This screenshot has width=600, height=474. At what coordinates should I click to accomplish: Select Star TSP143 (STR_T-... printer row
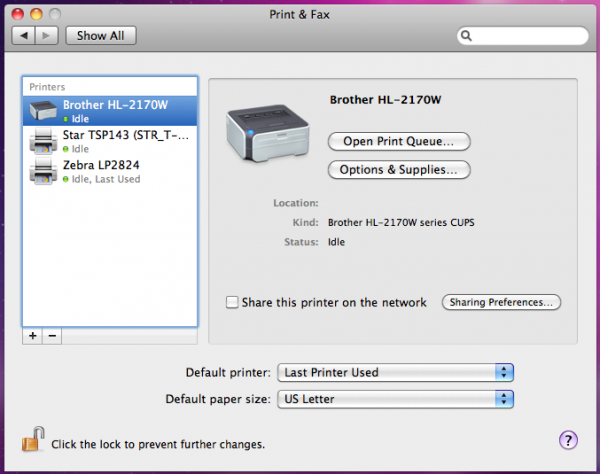pyautogui.click(x=110, y=141)
